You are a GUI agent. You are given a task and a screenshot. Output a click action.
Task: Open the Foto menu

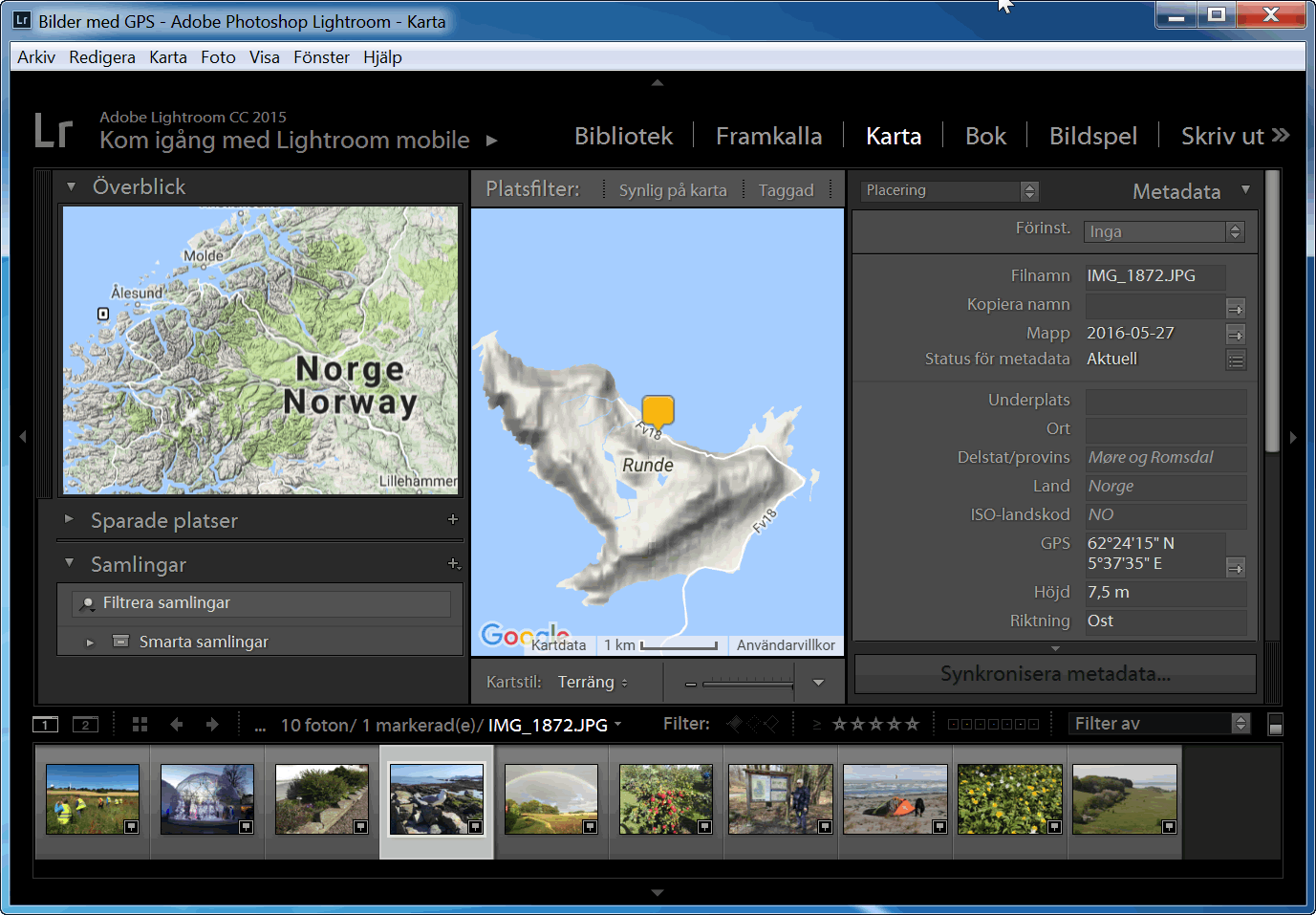[218, 57]
